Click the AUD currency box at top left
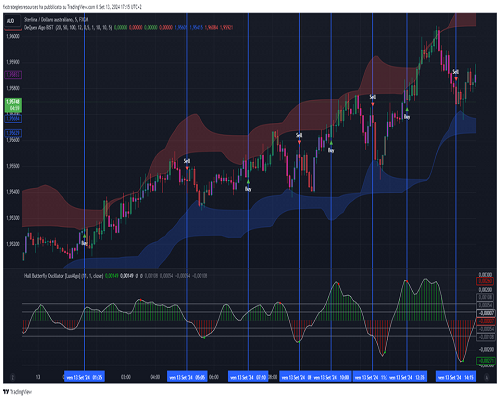This screenshot has width=500, height=400. coord(11,21)
